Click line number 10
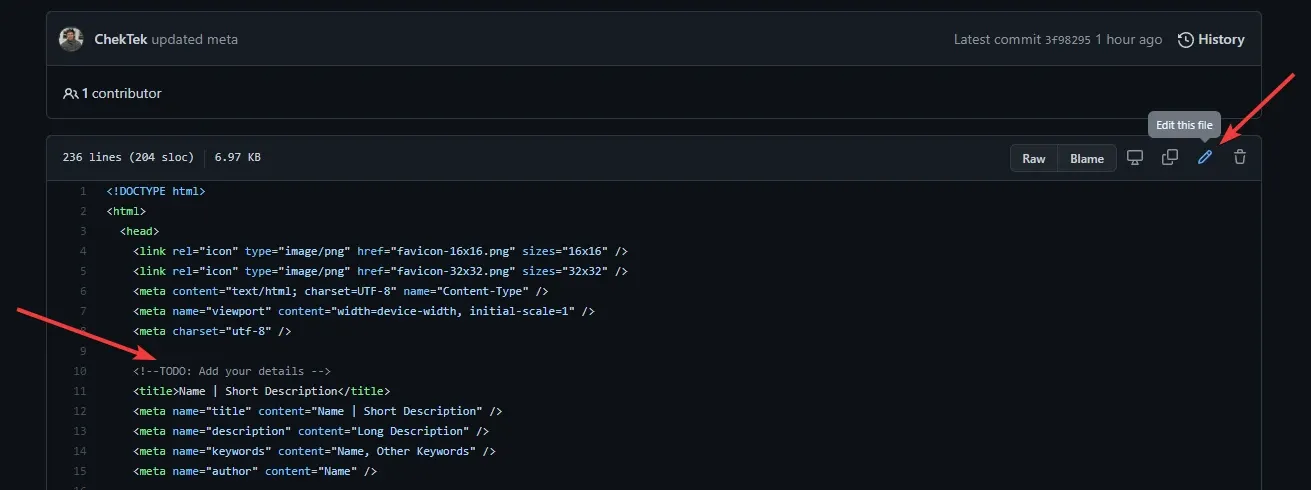 click(80, 371)
